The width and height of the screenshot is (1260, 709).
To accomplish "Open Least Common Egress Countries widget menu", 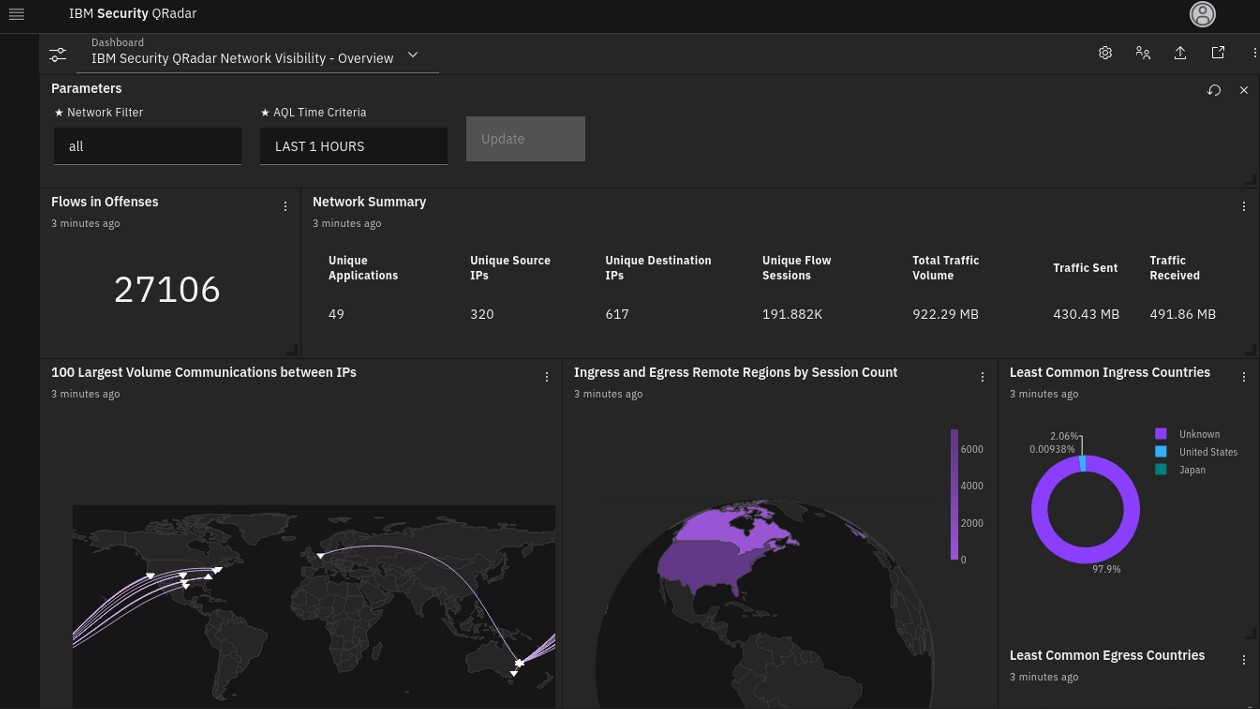I will 1244,660.
